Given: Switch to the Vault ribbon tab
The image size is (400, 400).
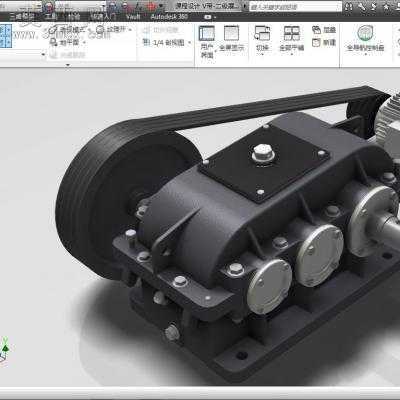Looking at the screenshot, I should [x=133, y=17].
